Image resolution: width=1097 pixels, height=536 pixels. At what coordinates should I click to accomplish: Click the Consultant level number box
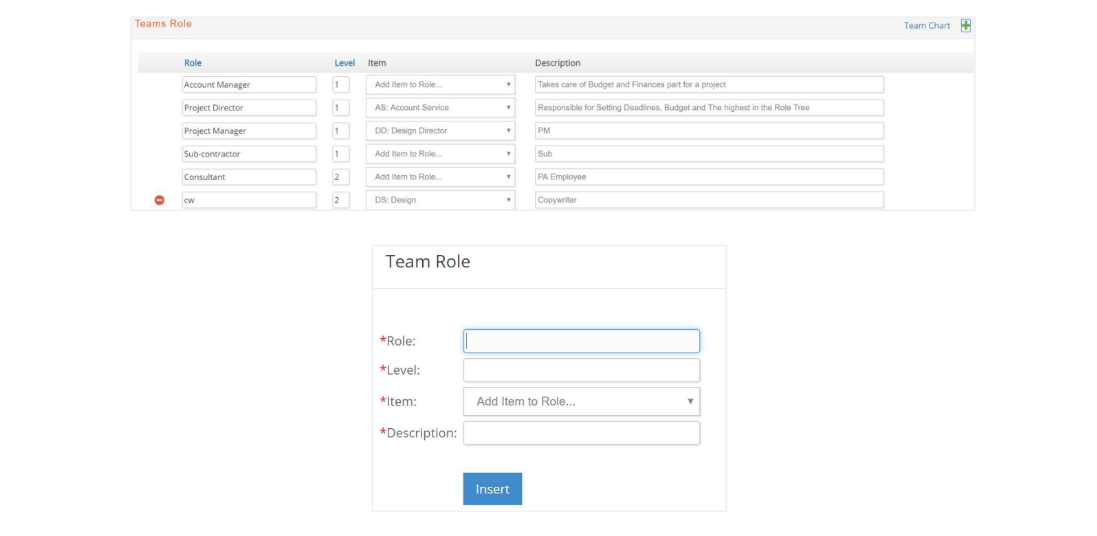[x=341, y=177]
